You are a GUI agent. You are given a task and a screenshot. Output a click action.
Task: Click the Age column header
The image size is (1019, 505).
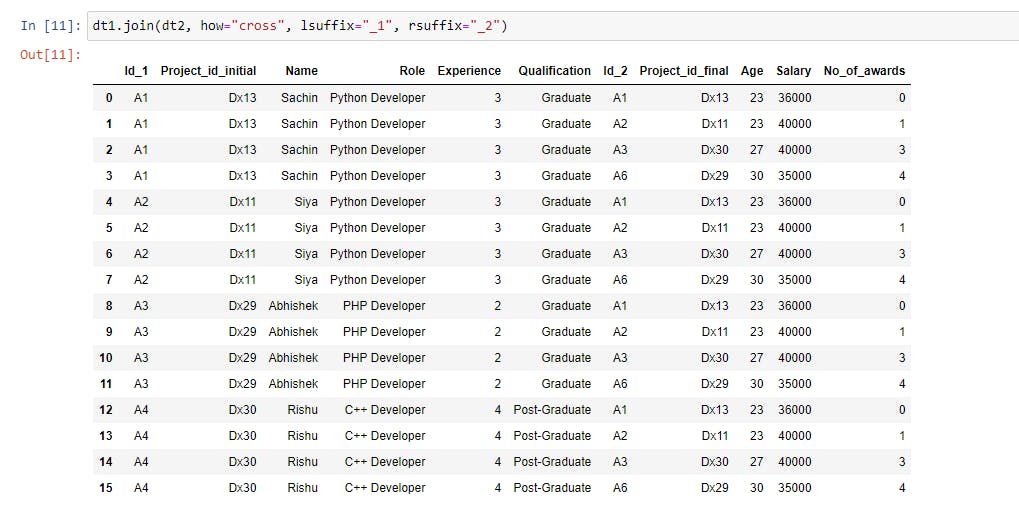point(752,71)
